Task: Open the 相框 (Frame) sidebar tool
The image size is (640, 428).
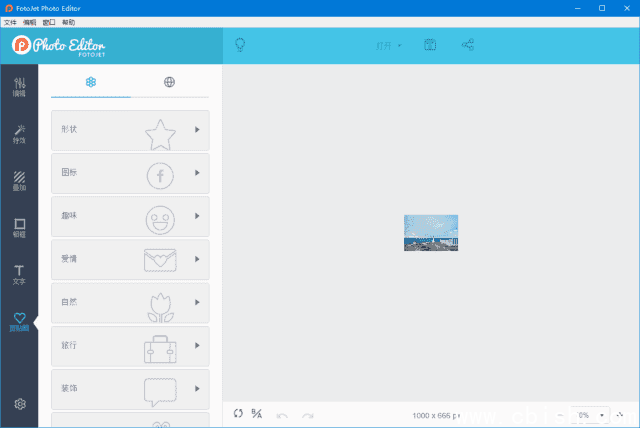Action: click(x=19, y=228)
